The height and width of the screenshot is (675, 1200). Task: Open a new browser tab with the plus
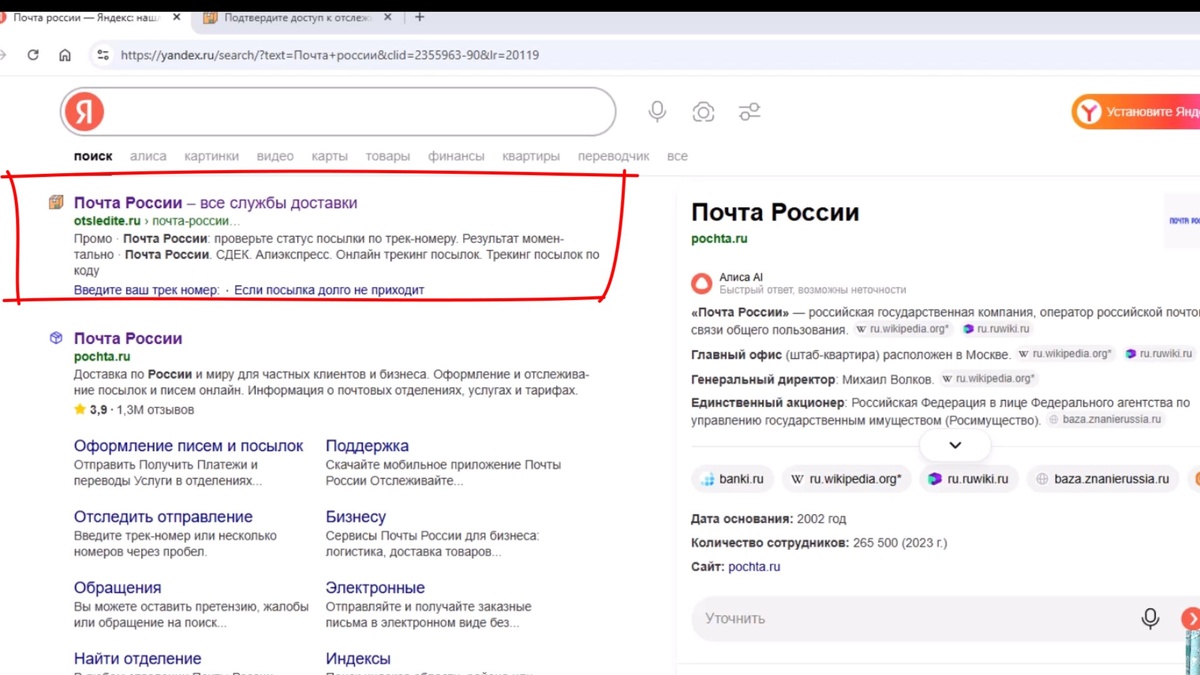pyautogui.click(x=419, y=16)
